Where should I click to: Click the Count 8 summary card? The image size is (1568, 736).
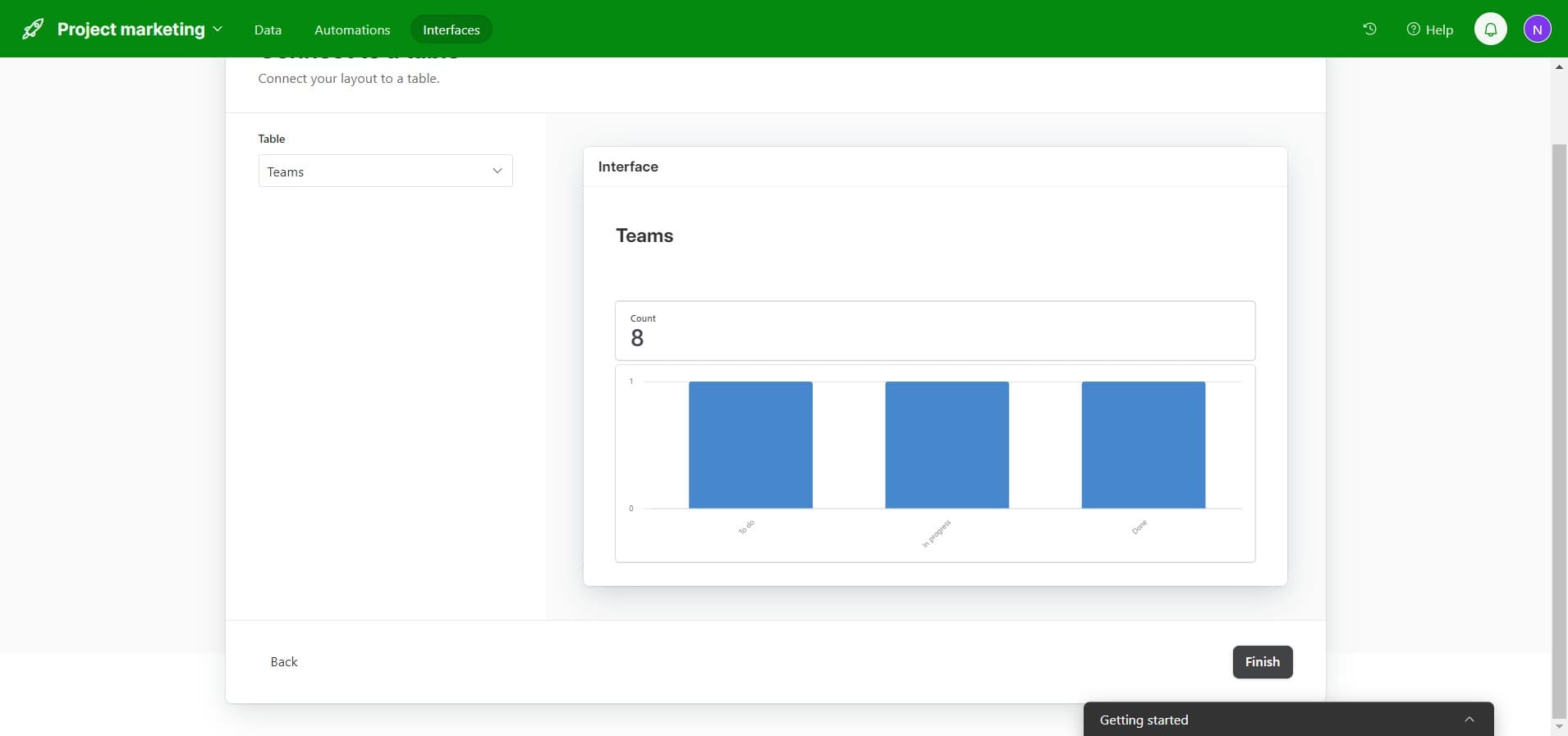coord(934,331)
